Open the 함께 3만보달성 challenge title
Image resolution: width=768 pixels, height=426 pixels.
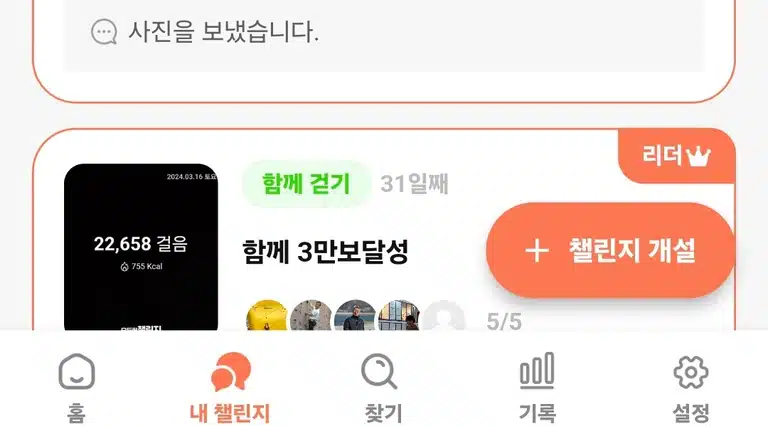click(x=325, y=251)
